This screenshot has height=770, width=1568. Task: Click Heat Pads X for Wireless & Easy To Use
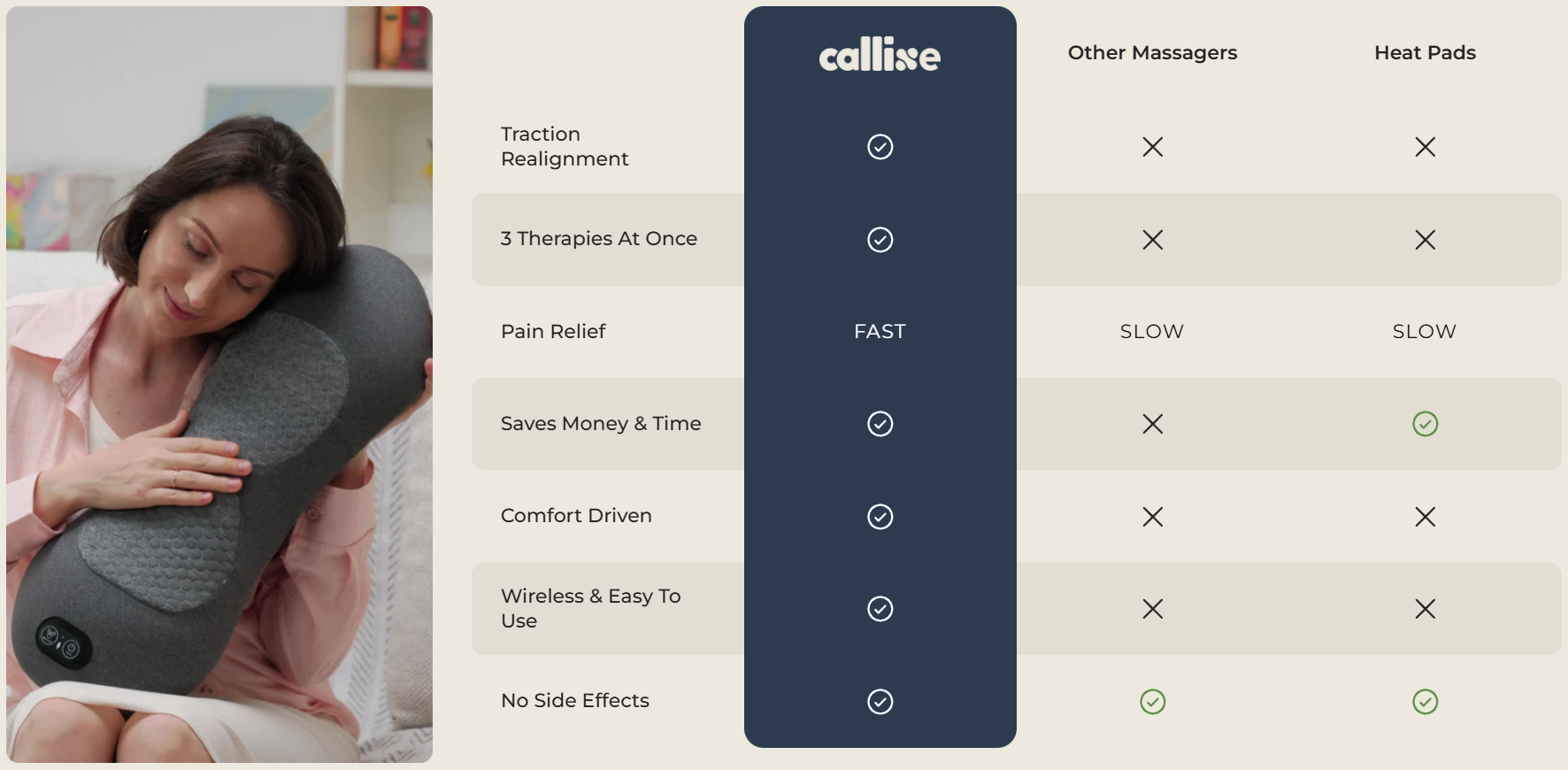1425,609
